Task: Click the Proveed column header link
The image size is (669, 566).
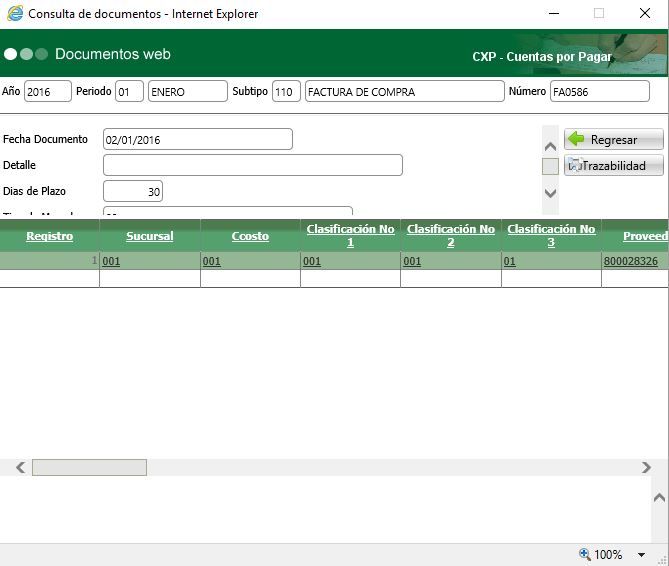Action: tap(646, 236)
